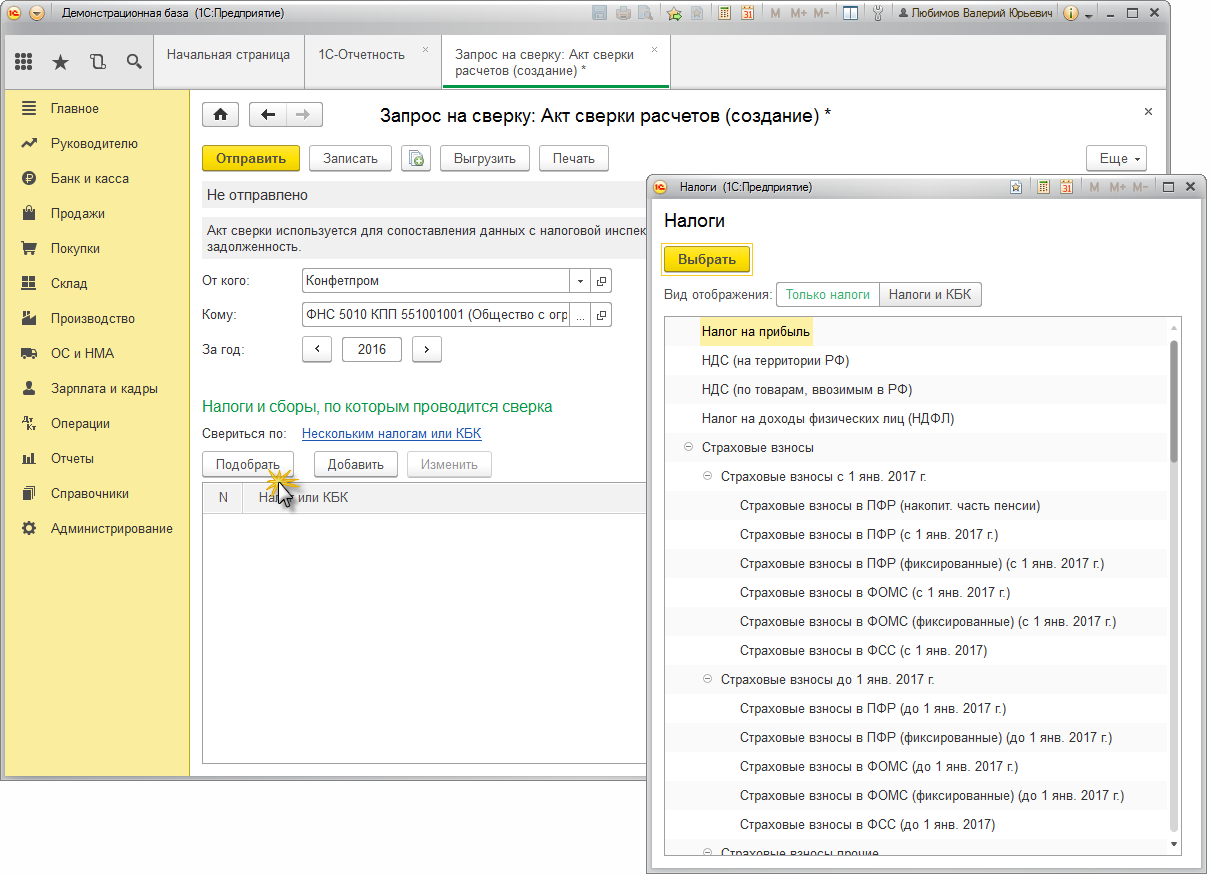Switch display to Налоги и КБК
1210x876 pixels.
pos(930,295)
